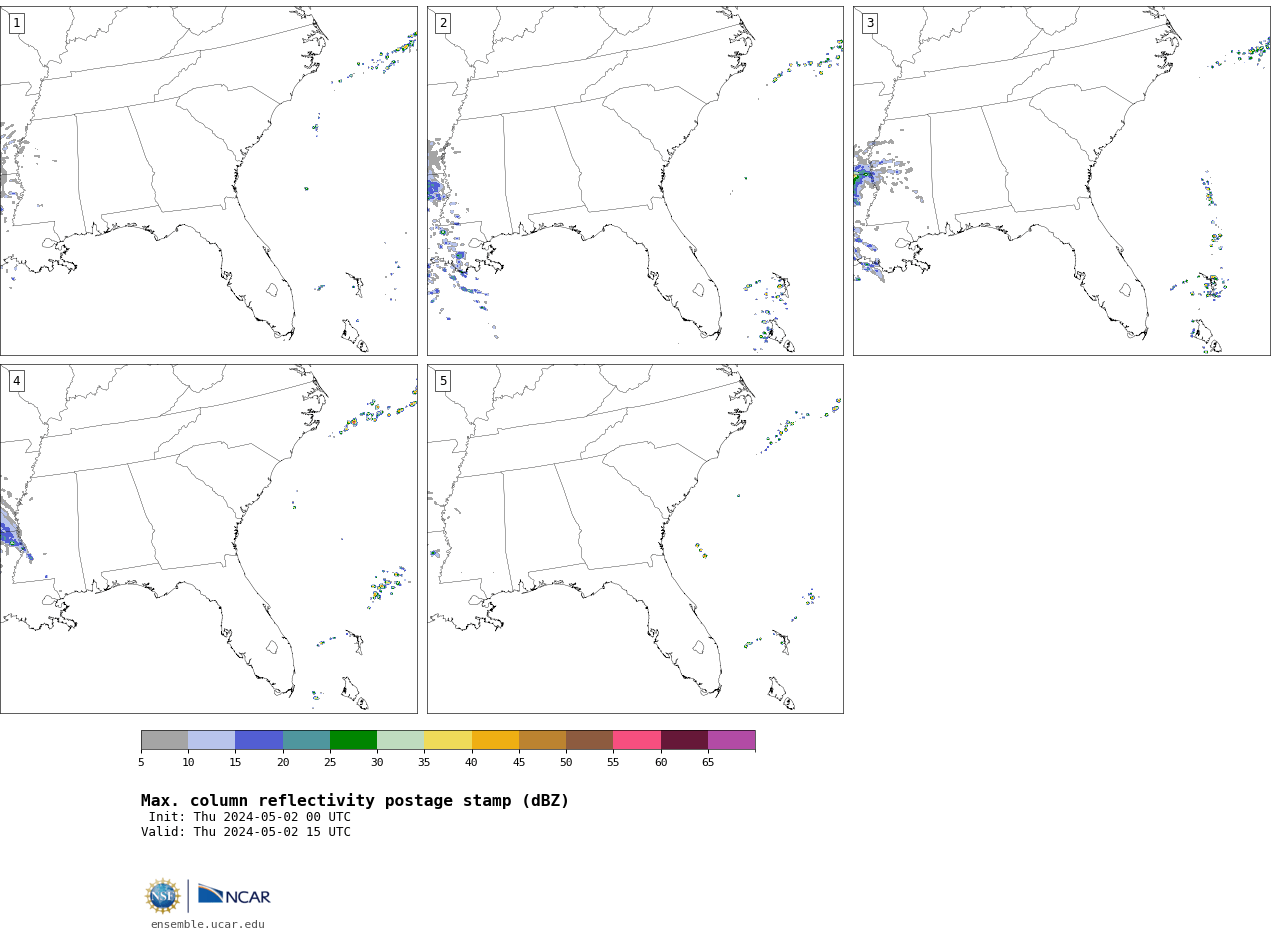
Task: Open ensemble member 2 map panel
Action: (635, 181)
